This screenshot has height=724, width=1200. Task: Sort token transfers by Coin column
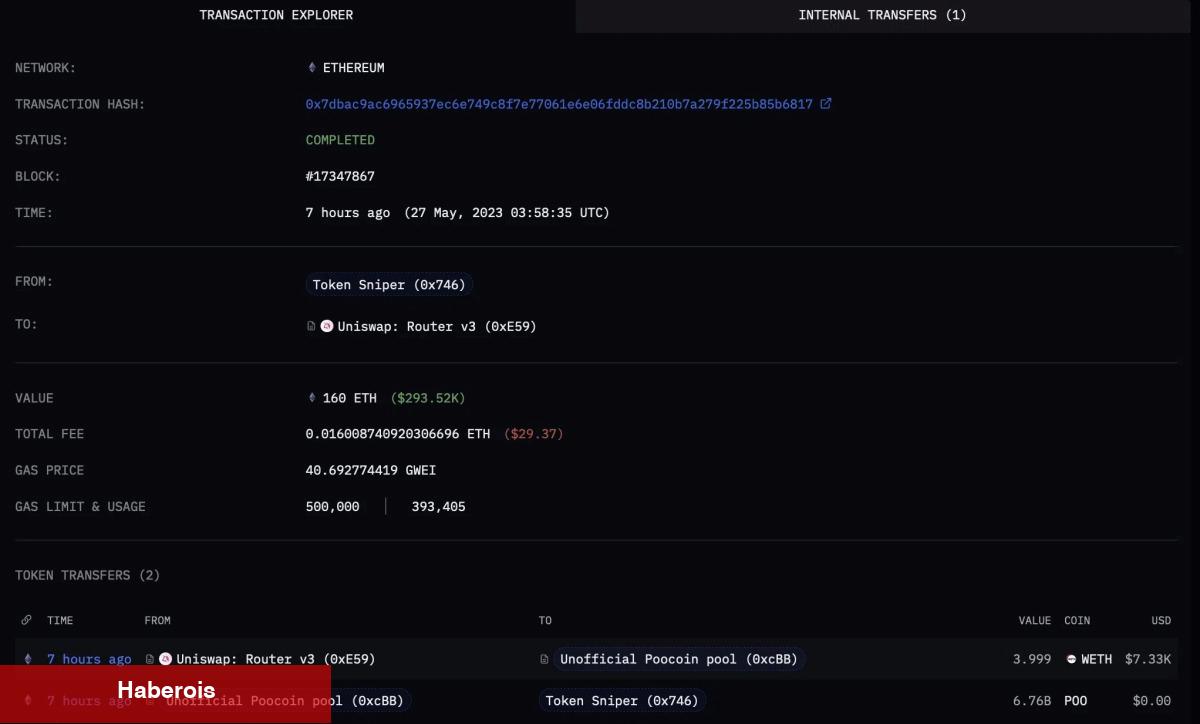tap(1077, 620)
